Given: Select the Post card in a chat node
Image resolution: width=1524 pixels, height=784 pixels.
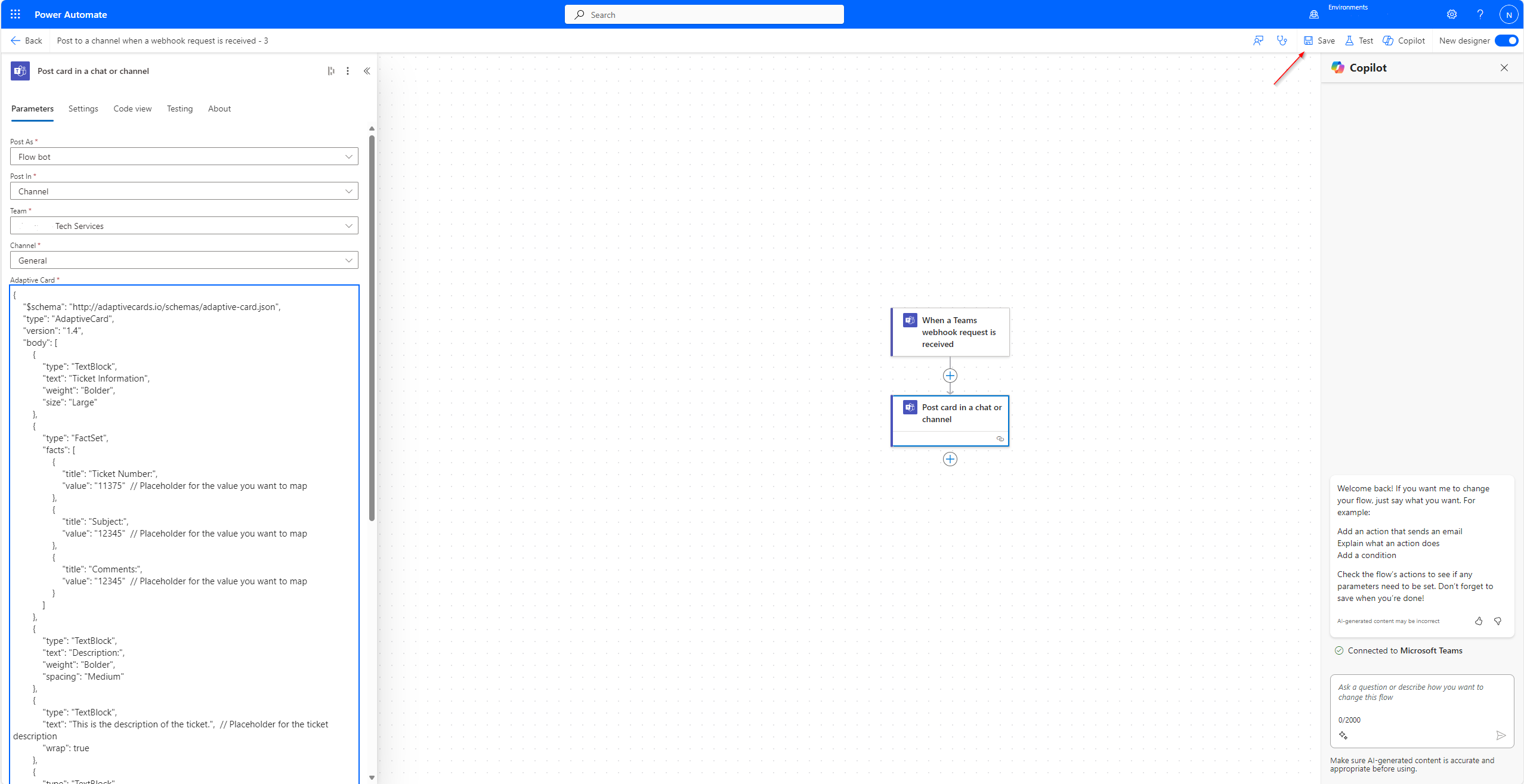Looking at the screenshot, I should point(950,421).
